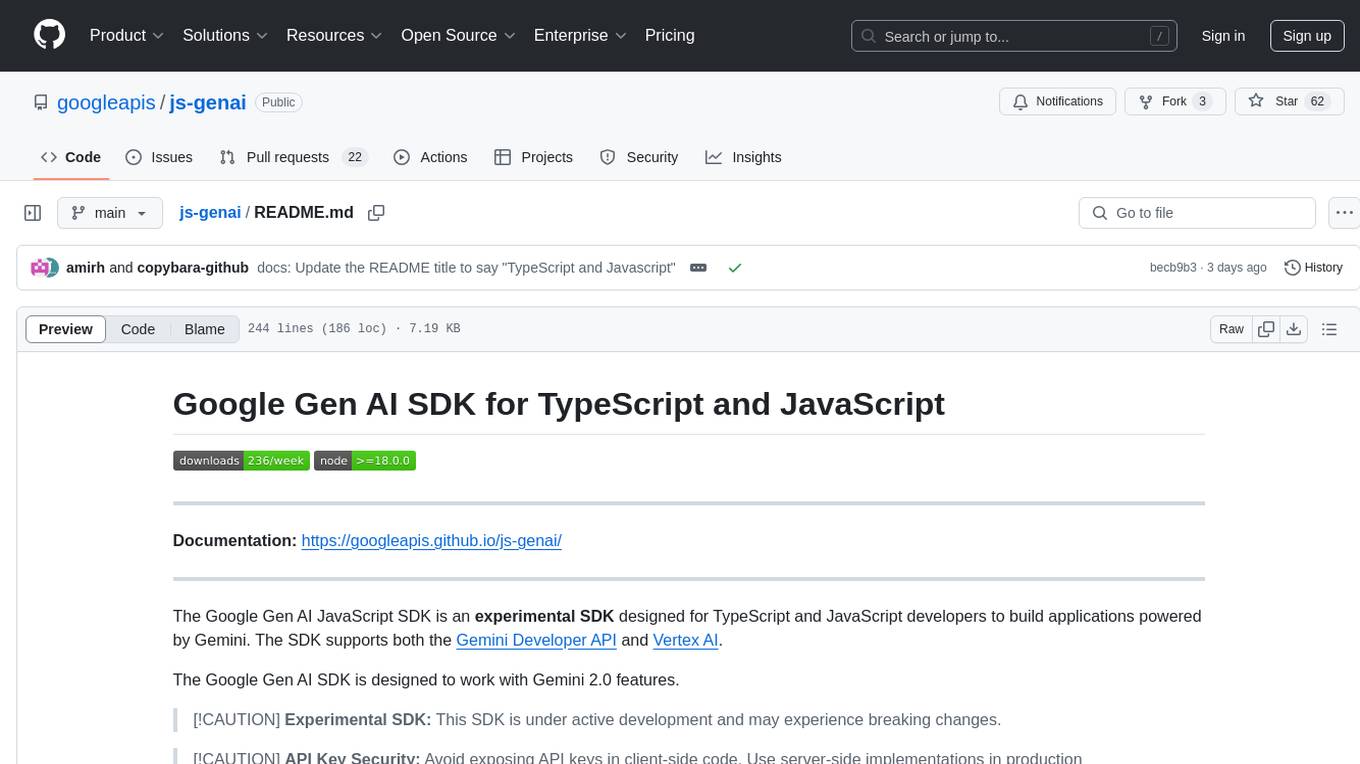
Task: Open the Raw file view
Action: point(1231,329)
